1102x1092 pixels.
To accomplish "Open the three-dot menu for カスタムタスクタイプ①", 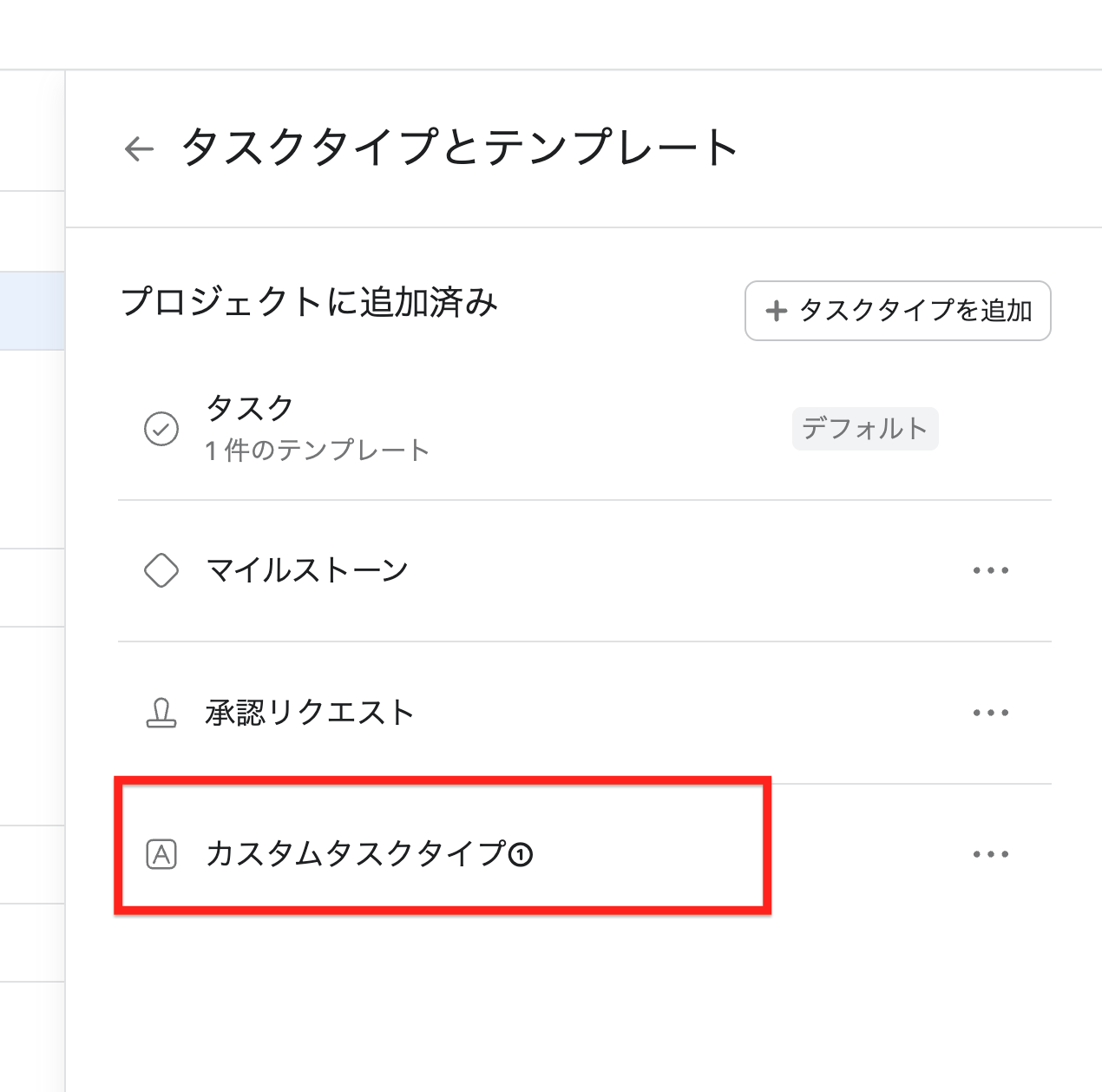I will [x=990, y=854].
